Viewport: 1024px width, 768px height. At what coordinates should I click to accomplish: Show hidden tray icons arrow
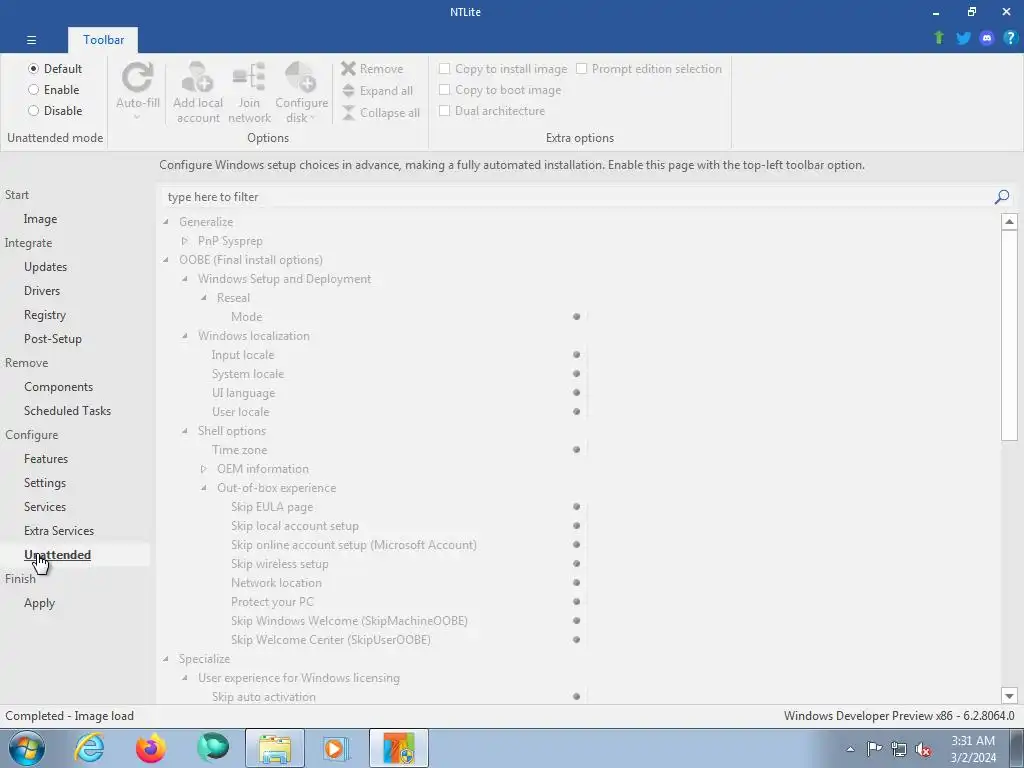(x=850, y=749)
